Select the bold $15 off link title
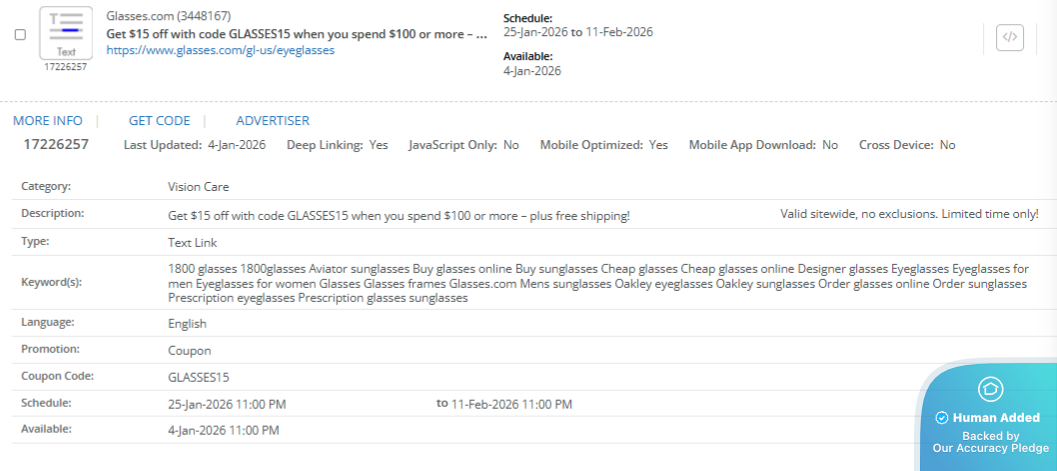Screen dimensions: 1057x471 pos(296,33)
